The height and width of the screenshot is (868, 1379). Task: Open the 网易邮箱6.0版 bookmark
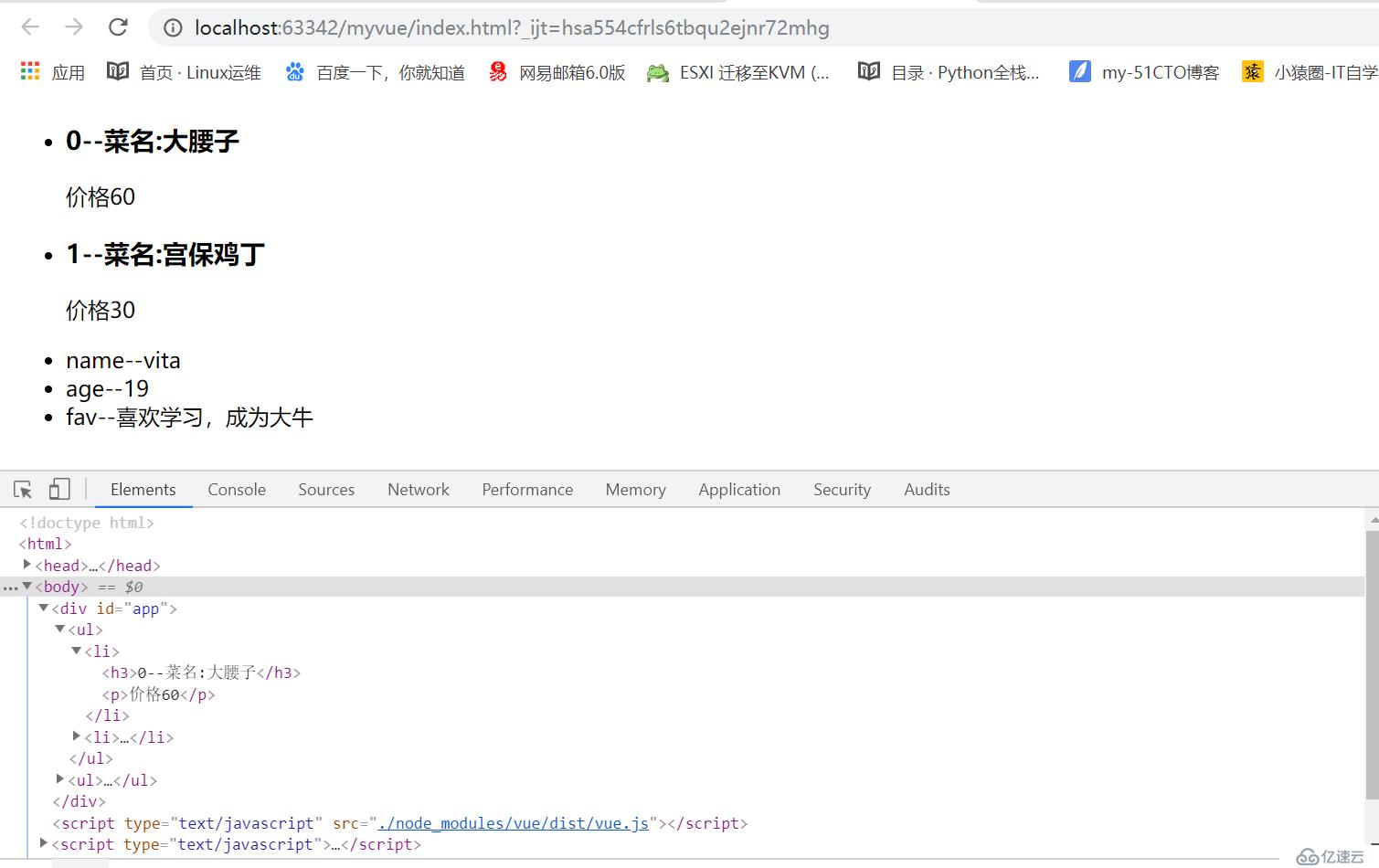tap(557, 72)
